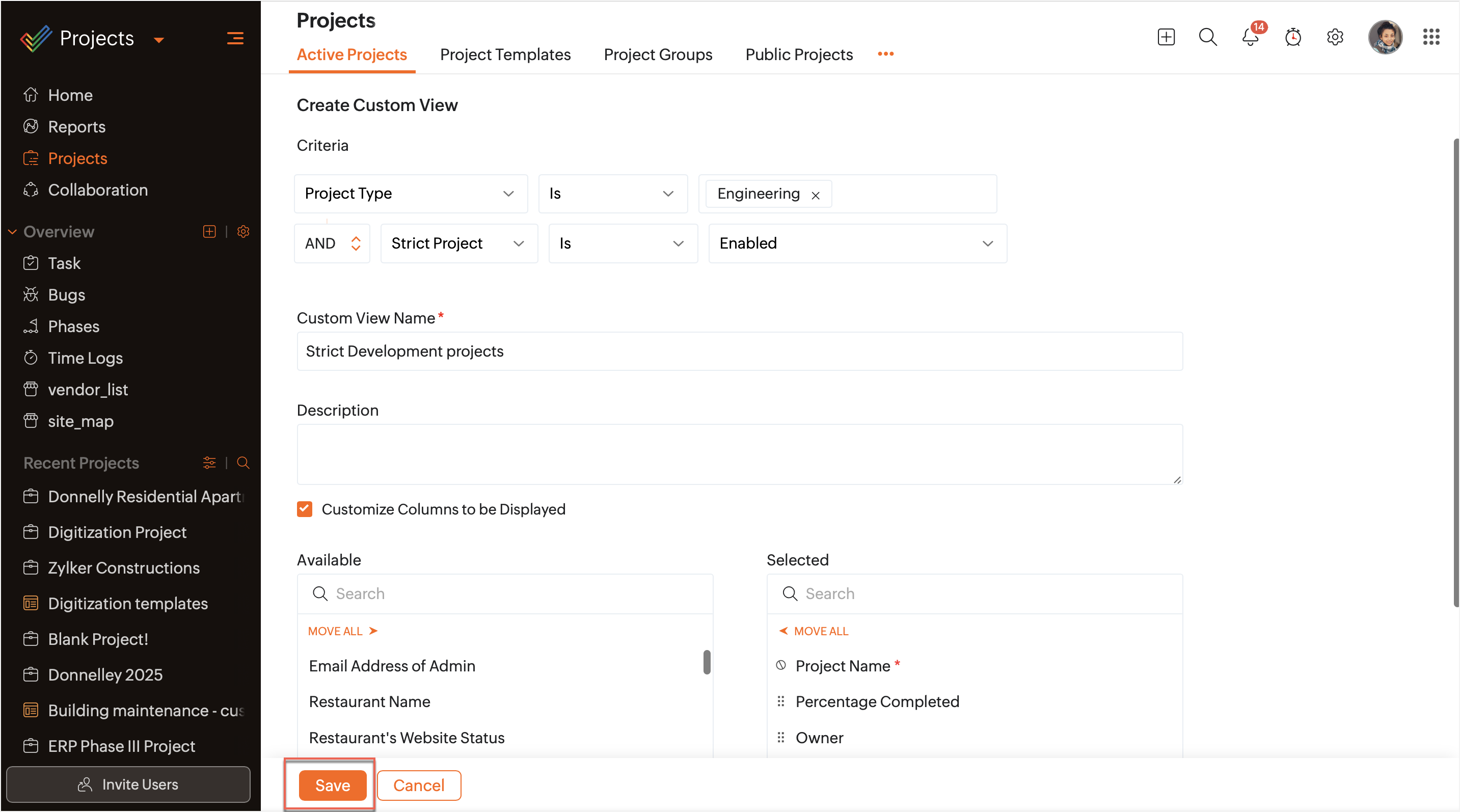Click the Overview section gear icon
Image resolution: width=1460 pixels, height=812 pixels.
coord(243,232)
